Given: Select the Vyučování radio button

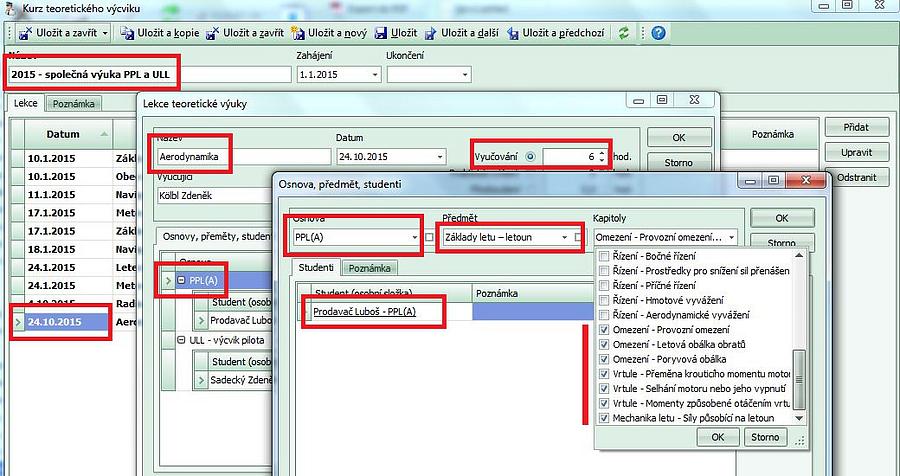Looking at the screenshot, I should 530,157.
